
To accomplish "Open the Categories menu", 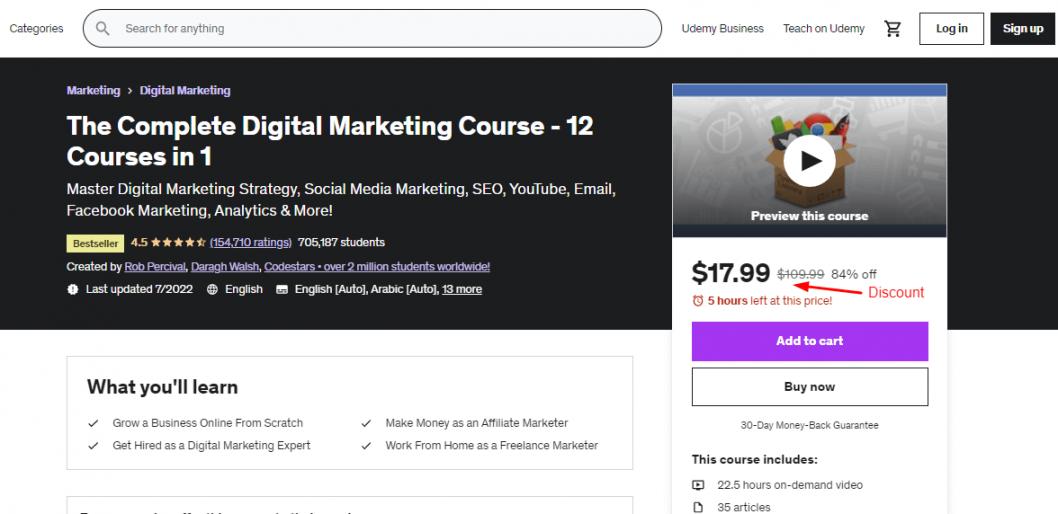I will [x=37, y=29].
